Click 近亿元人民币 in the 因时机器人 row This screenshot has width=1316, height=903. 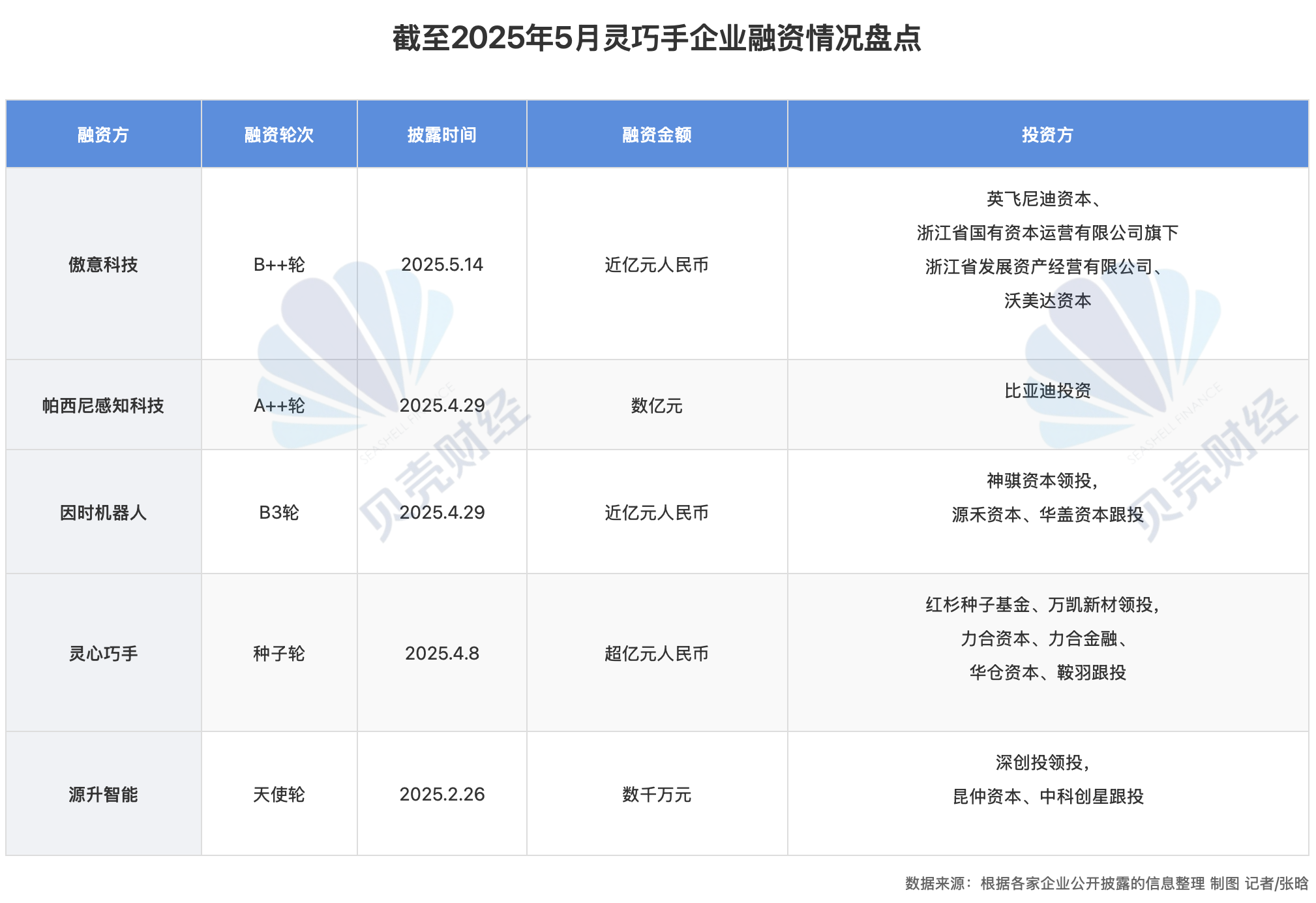click(x=657, y=512)
